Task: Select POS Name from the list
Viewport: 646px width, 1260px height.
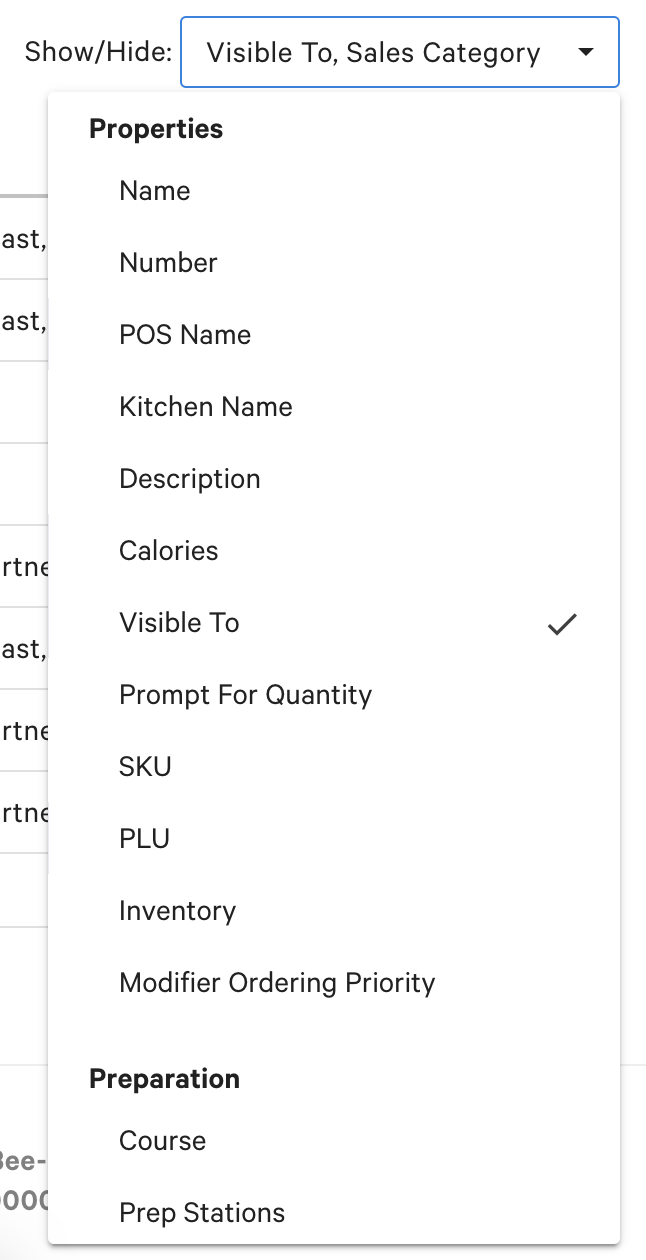Action: [185, 335]
